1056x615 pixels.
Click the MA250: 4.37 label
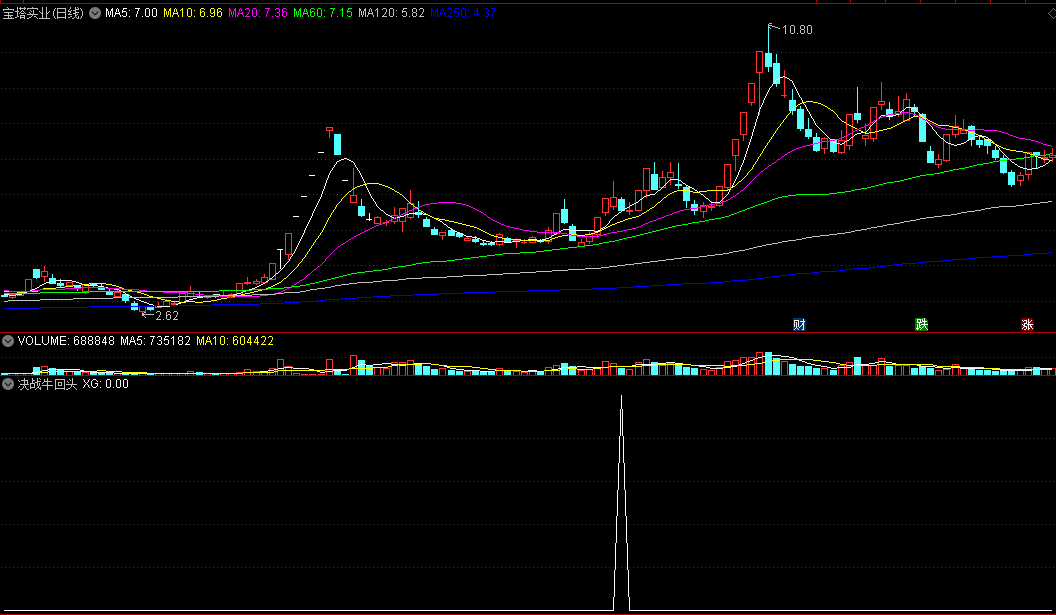[x=463, y=13]
